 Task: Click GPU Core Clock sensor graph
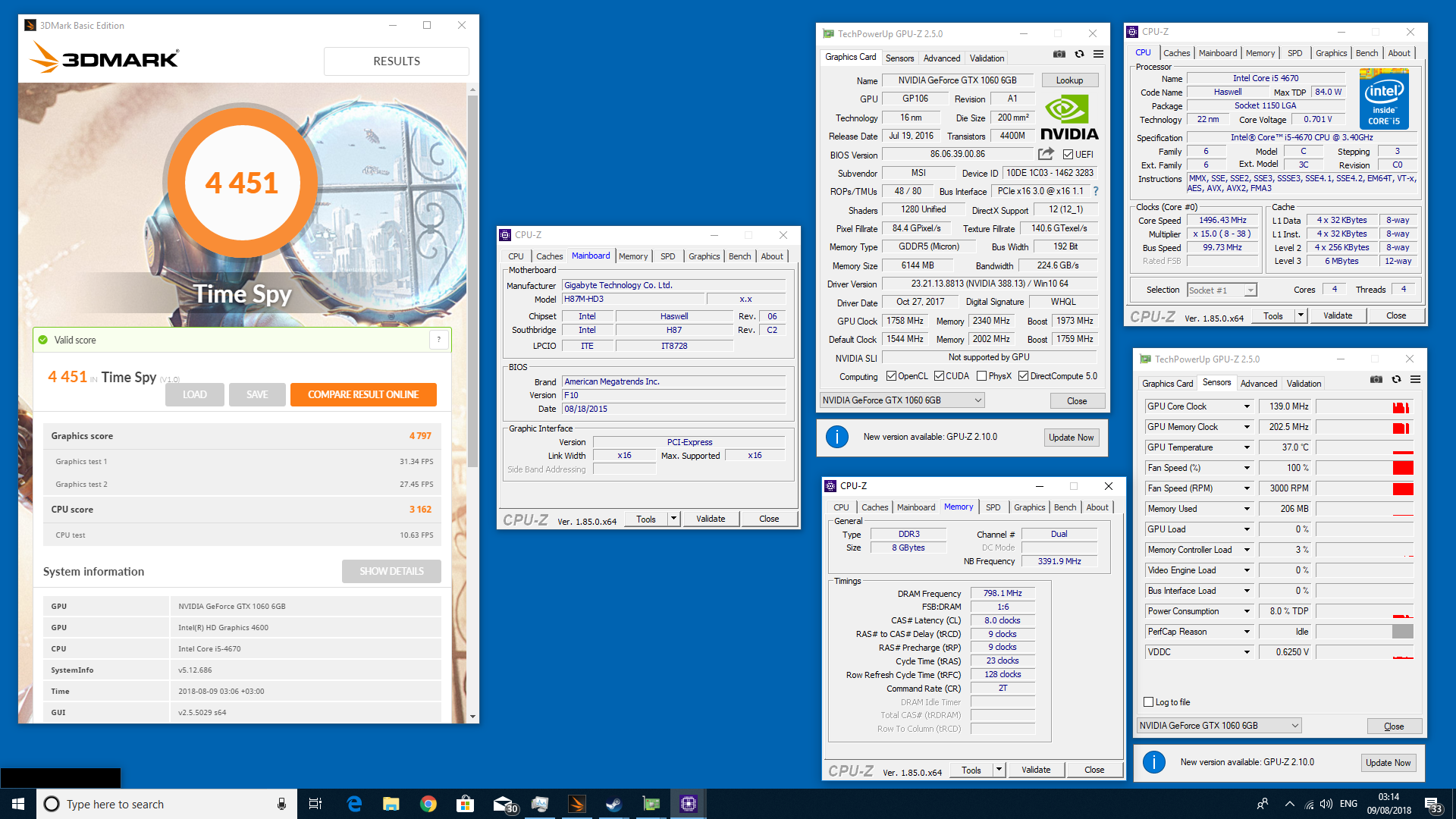tap(1364, 406)
